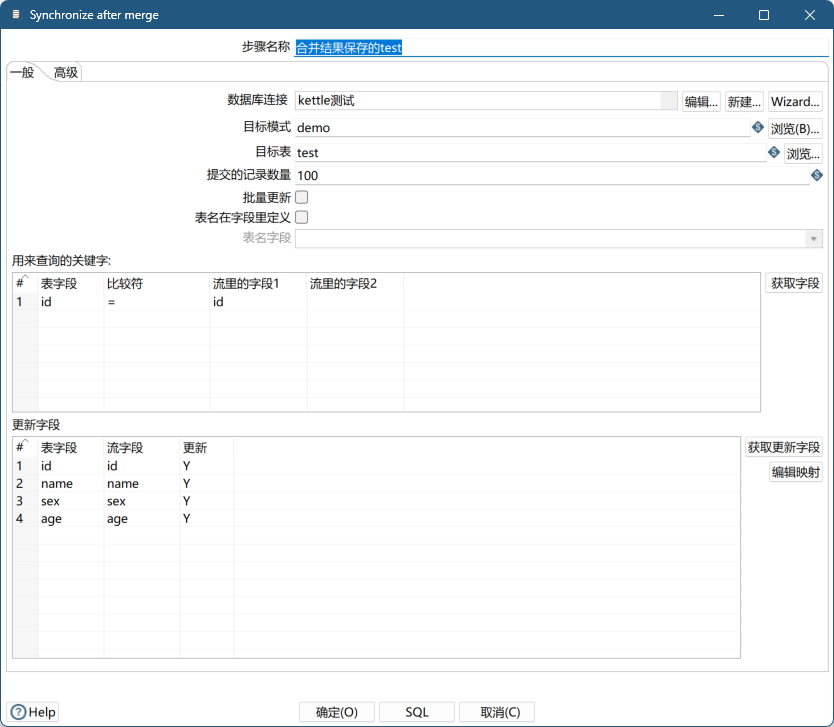Click 获取更新字段 button
834x727 pixels.
tap(783, 447)
